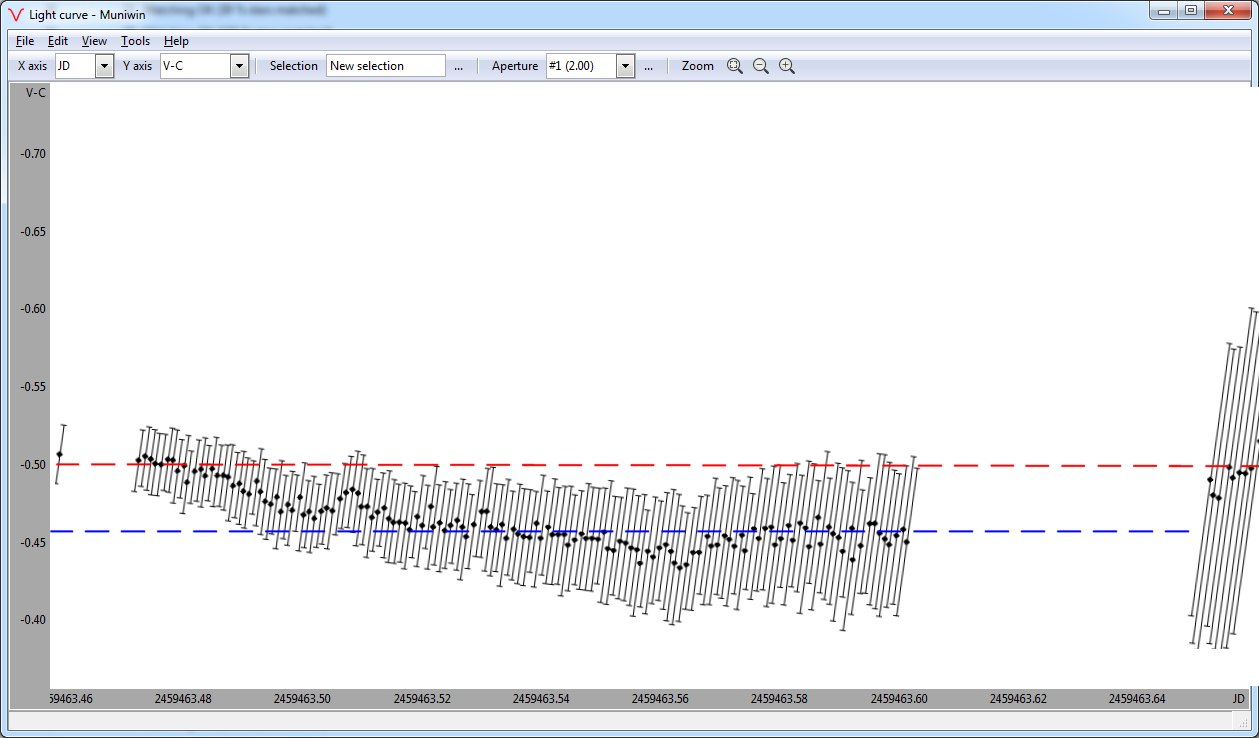Open the View menu
This screenshot has height=738, width=1259.
[x=94, y=41]
